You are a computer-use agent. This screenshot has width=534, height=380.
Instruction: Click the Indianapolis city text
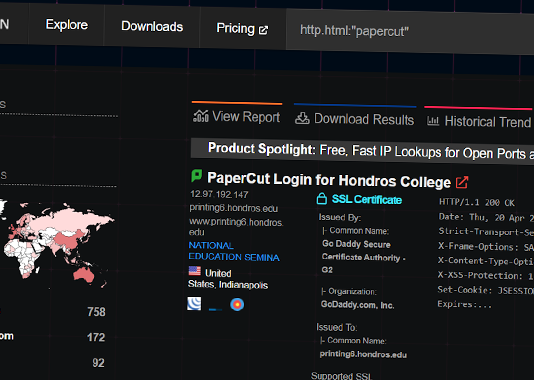point(243,285)
